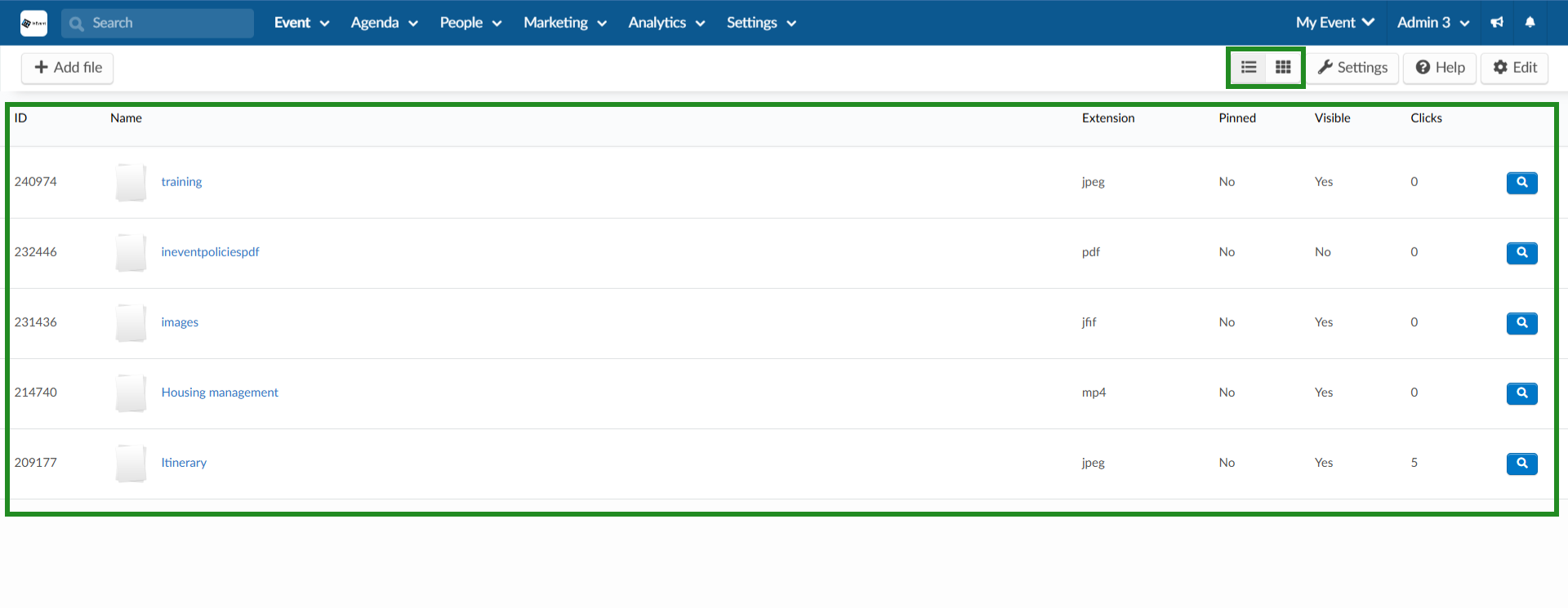
Task: Click the Add file button
Action: (68, 68)
